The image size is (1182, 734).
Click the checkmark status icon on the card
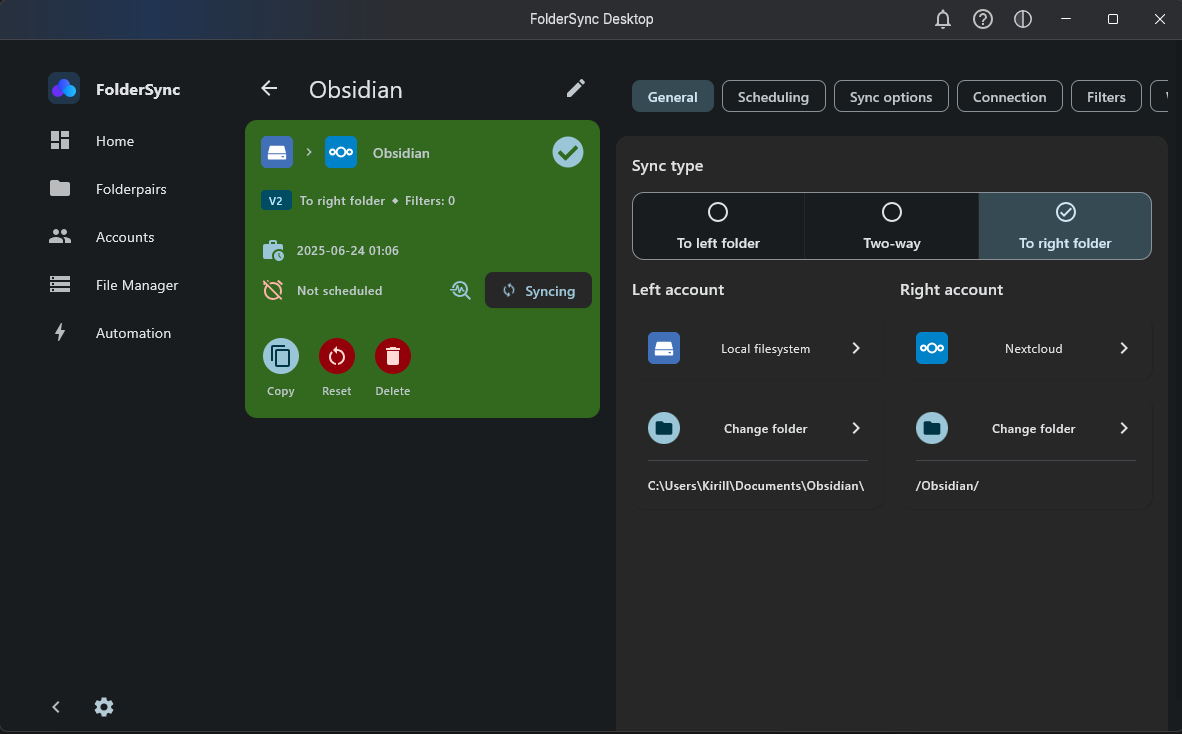(568, 152)
